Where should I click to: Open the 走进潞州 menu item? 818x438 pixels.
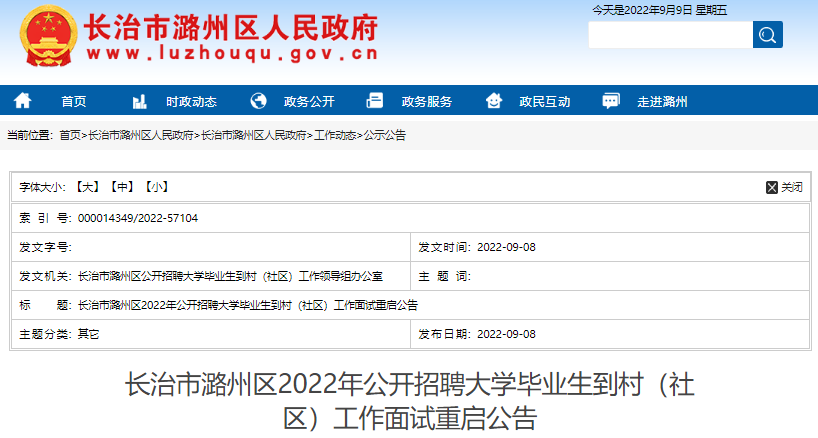[662, 101]
